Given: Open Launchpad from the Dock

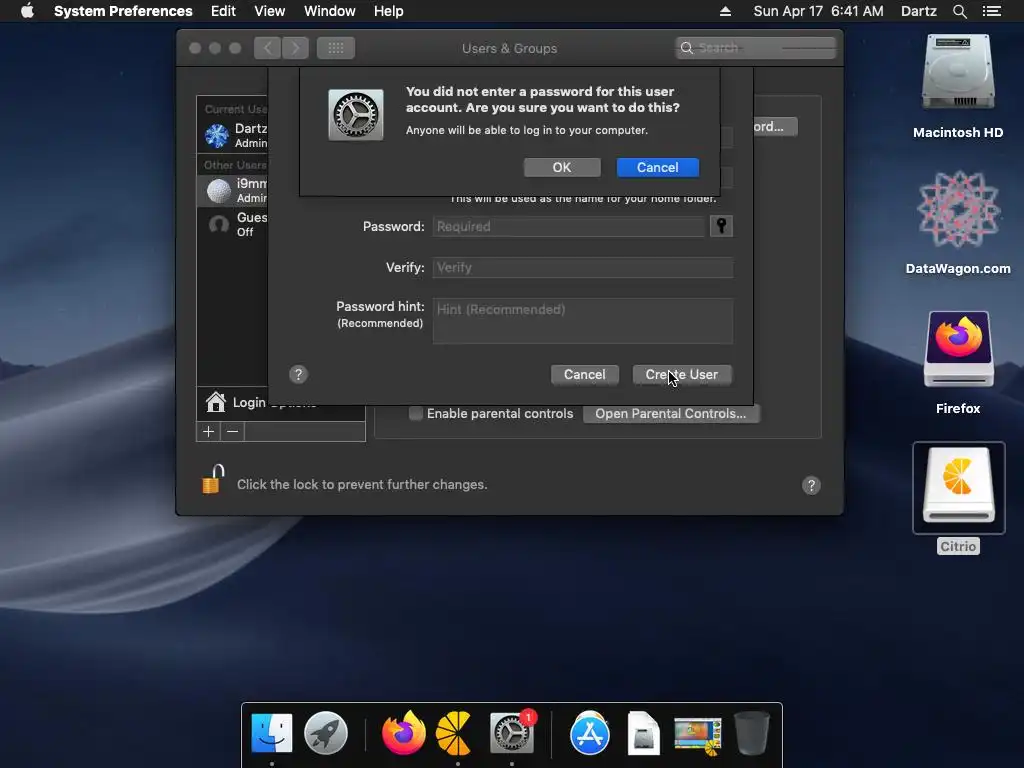Looking at the screenshot, I should pos(325,733).
